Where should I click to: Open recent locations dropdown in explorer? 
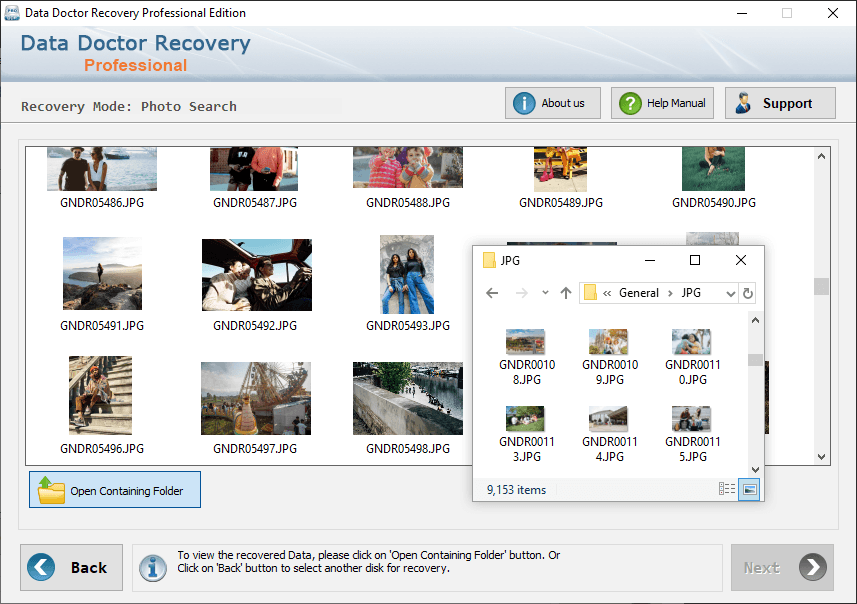click(545, 292)
